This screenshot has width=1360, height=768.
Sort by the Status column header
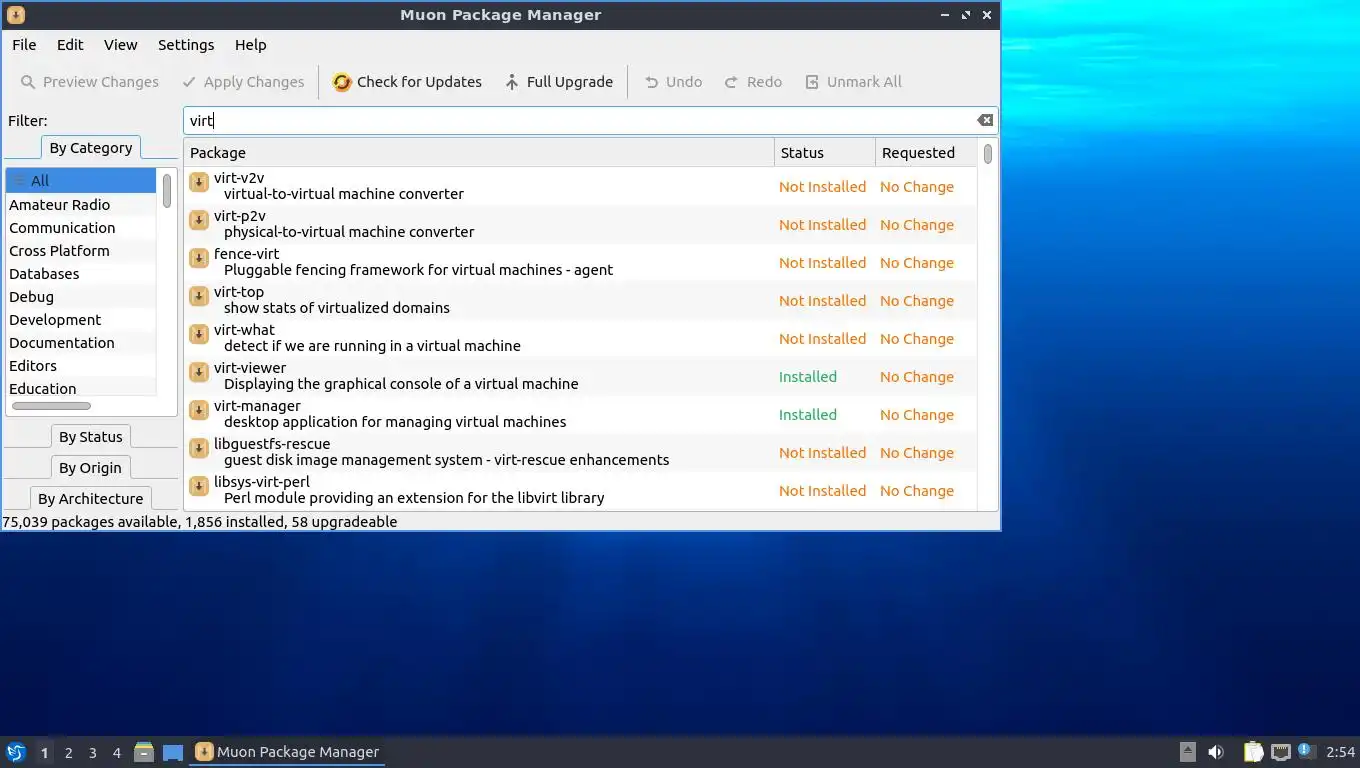[x=825, y=153]
